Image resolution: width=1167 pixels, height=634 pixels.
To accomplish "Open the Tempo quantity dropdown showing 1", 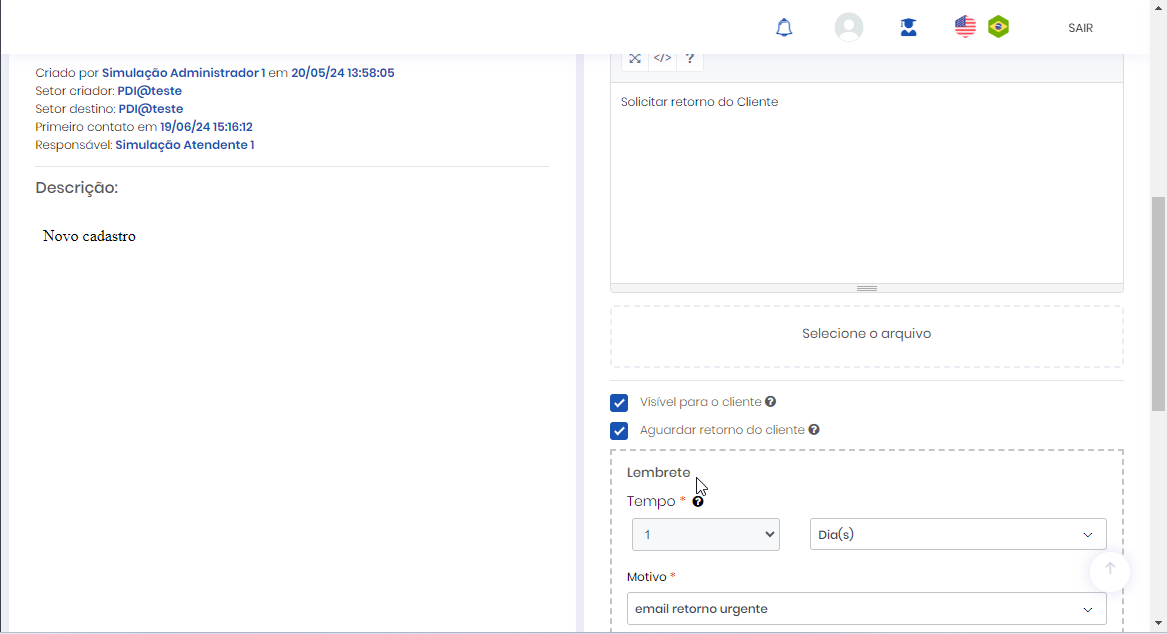I will (705, 535).
